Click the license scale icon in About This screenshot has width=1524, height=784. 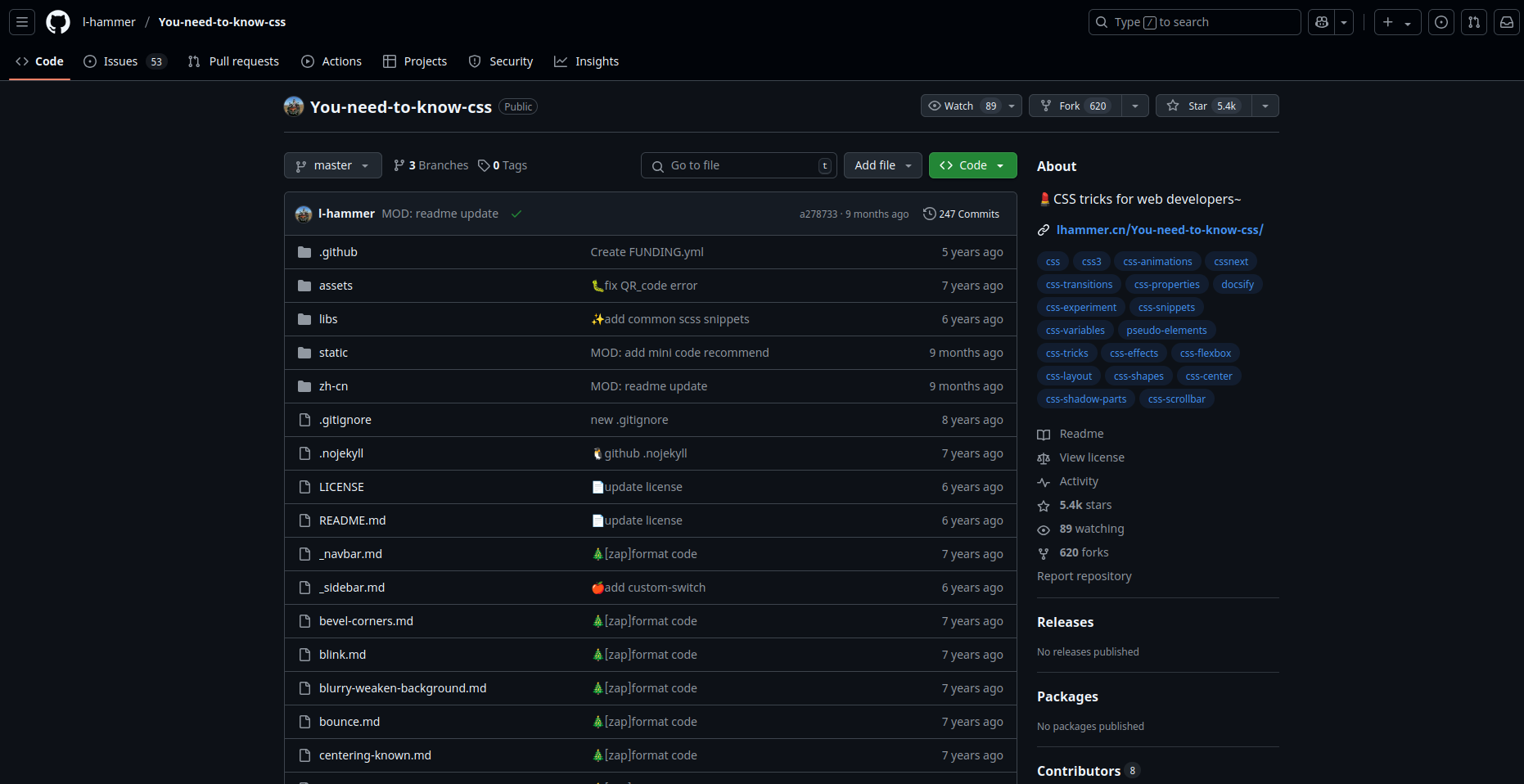(x=1044, y=458)
